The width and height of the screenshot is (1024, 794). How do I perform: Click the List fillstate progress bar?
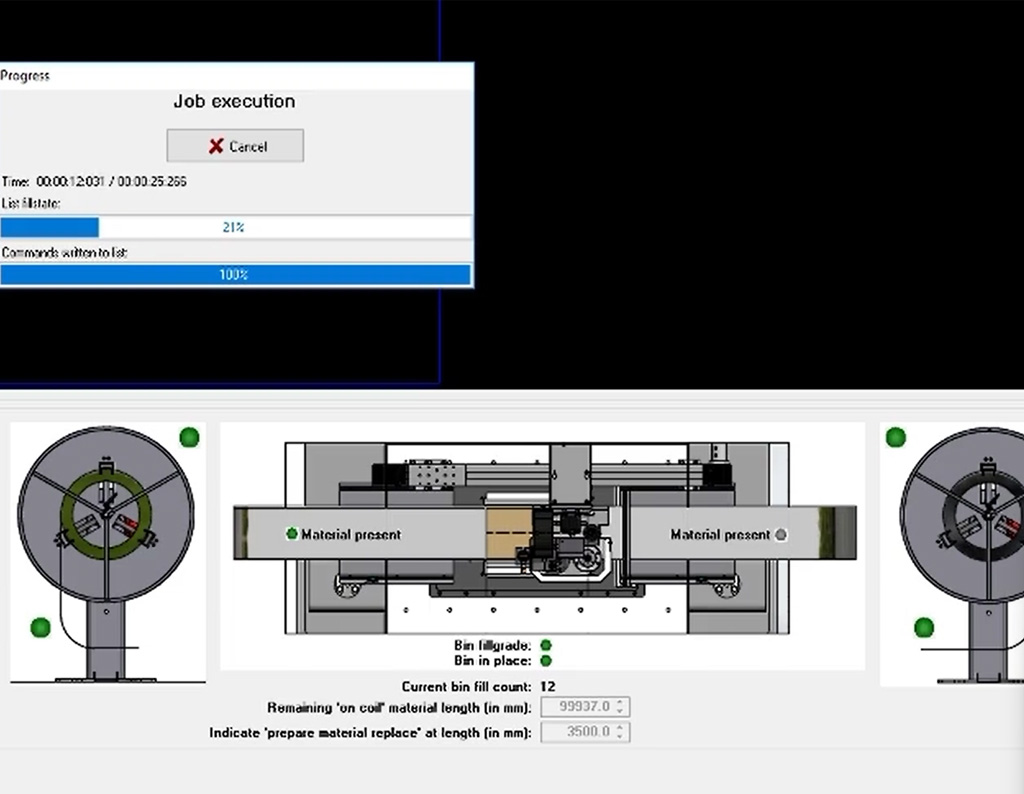click(235, 227)
